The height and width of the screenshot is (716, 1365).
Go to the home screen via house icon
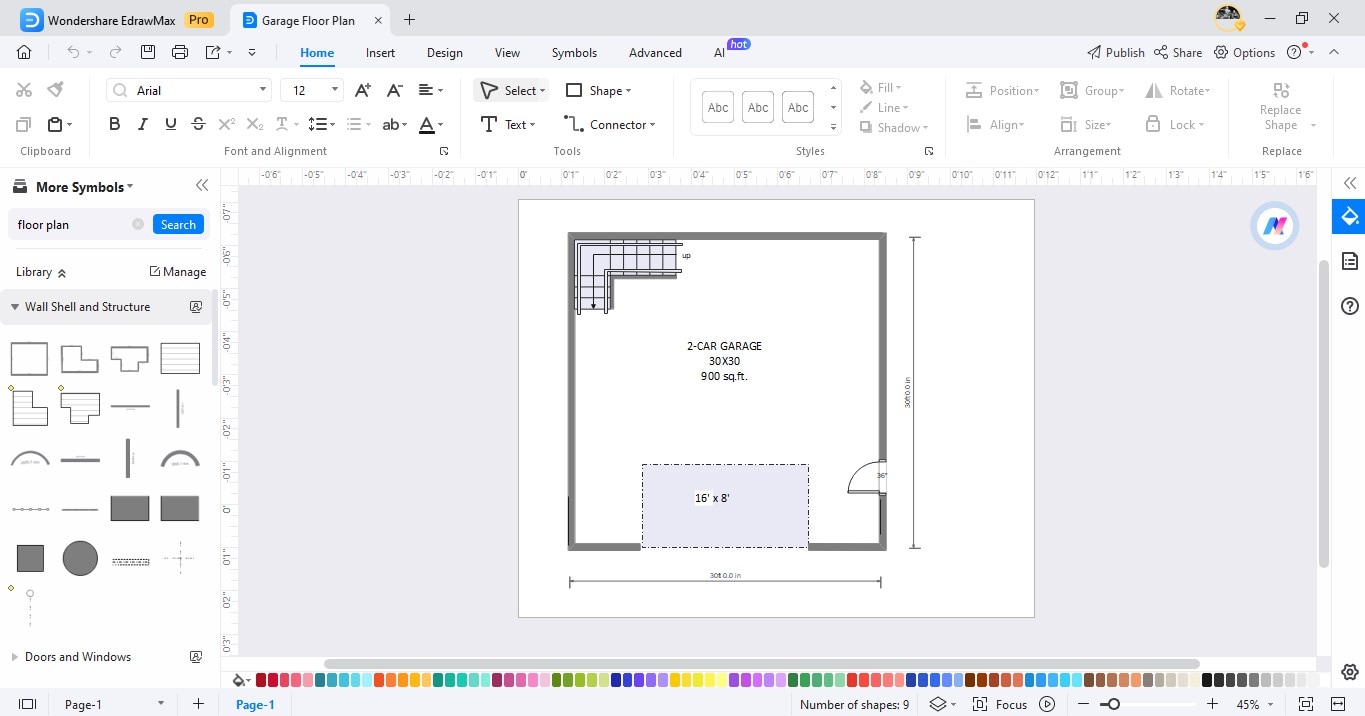point(24,52)
